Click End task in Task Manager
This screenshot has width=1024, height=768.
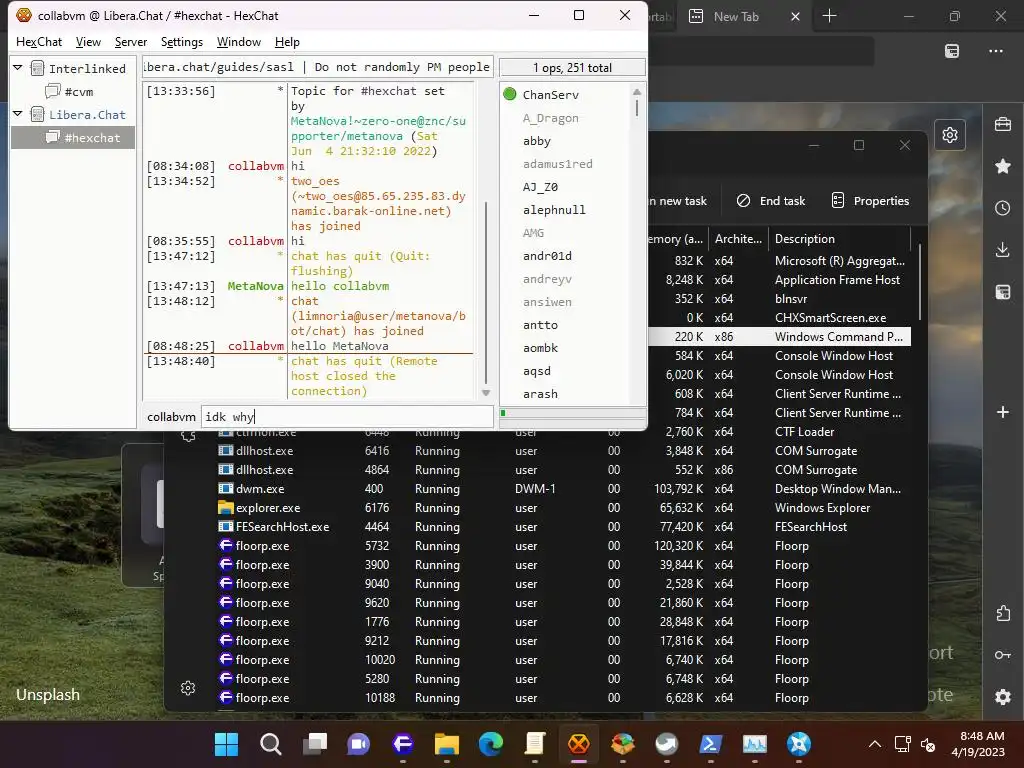point(771,200)
